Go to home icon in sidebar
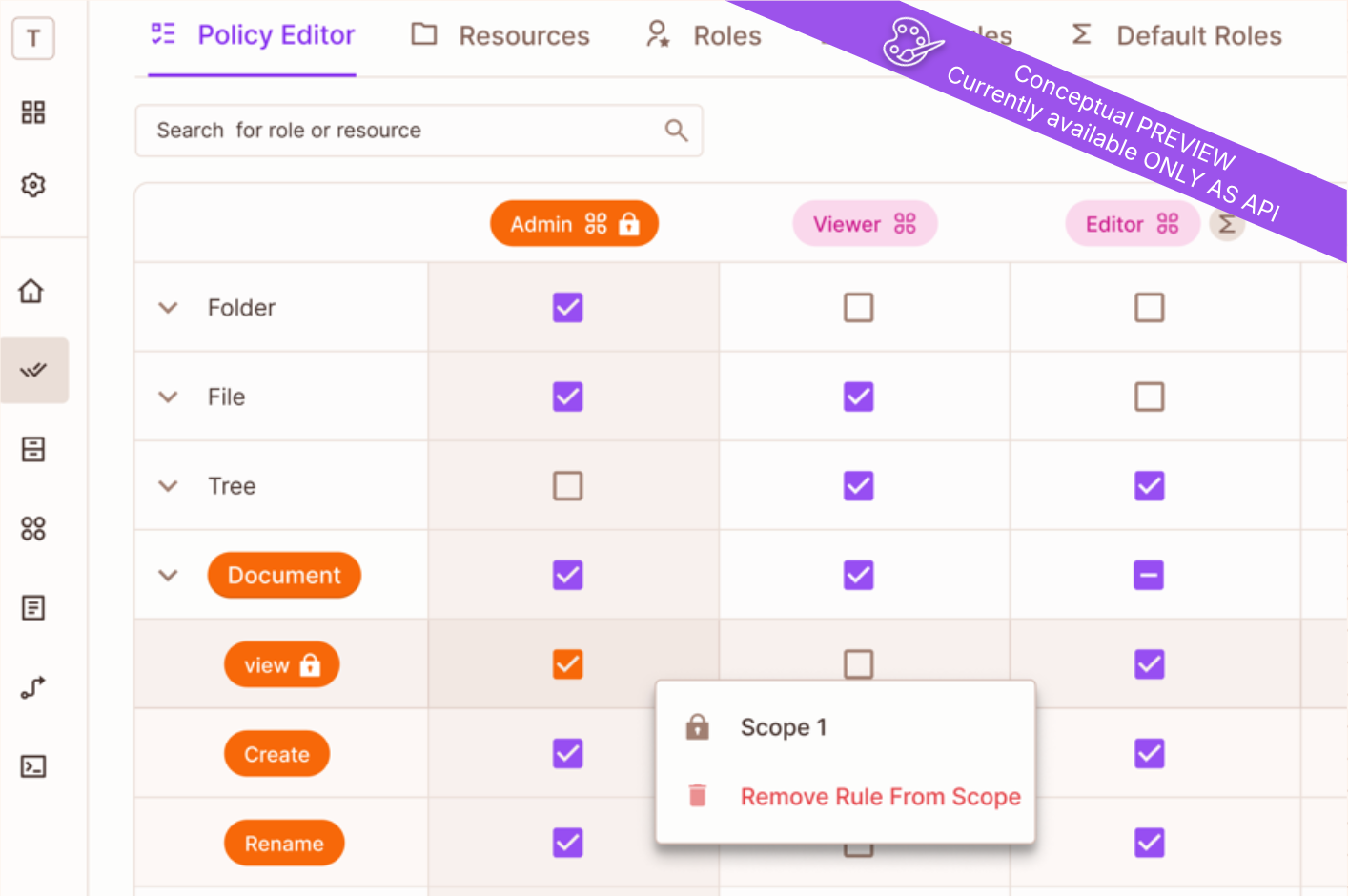Image resolution: width=1348 pixels, height=896 pixels. (x=31, y=291)
